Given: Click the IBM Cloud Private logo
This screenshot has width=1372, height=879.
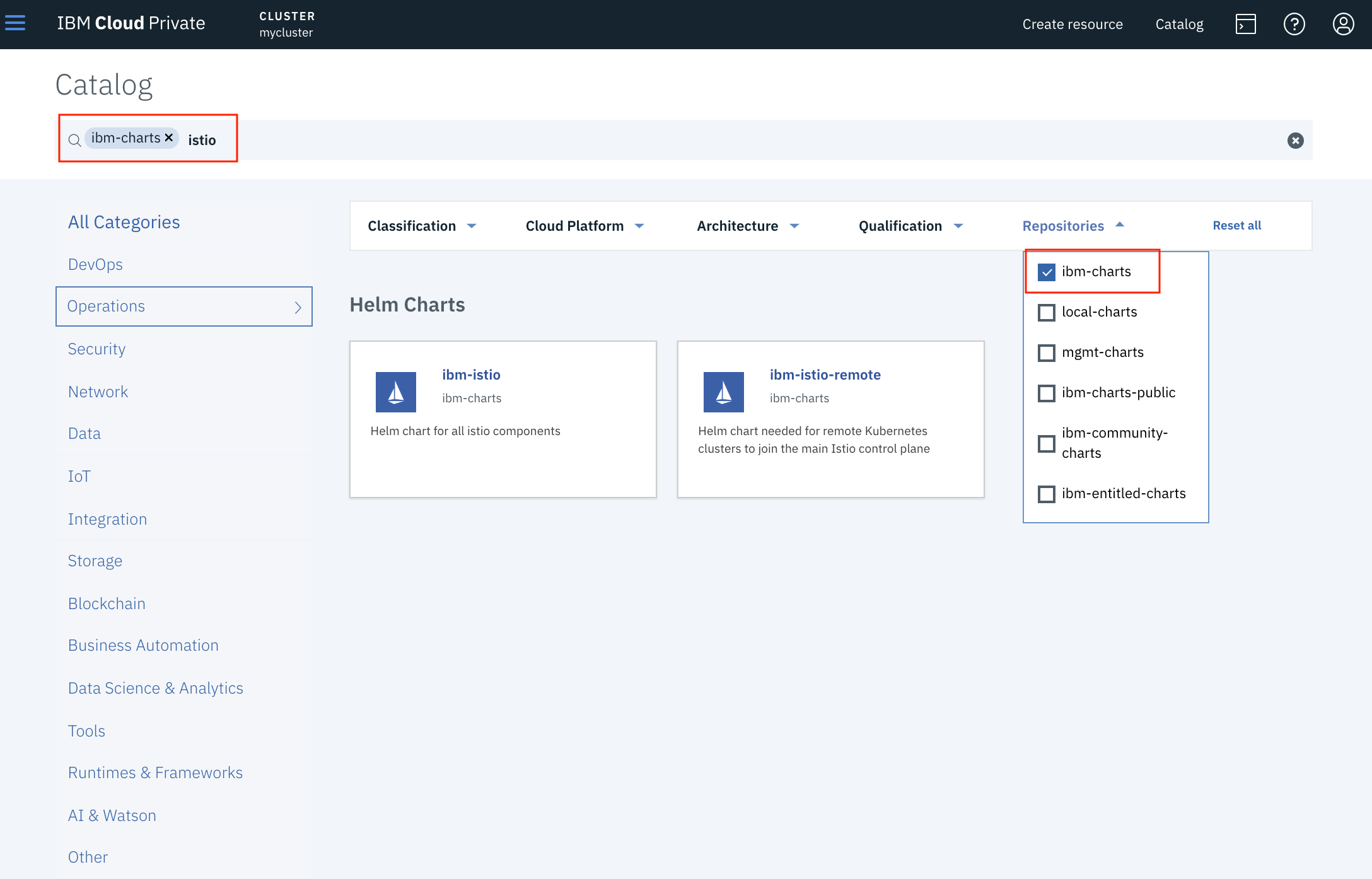Looking at the screenshot, I should point(131,23).
